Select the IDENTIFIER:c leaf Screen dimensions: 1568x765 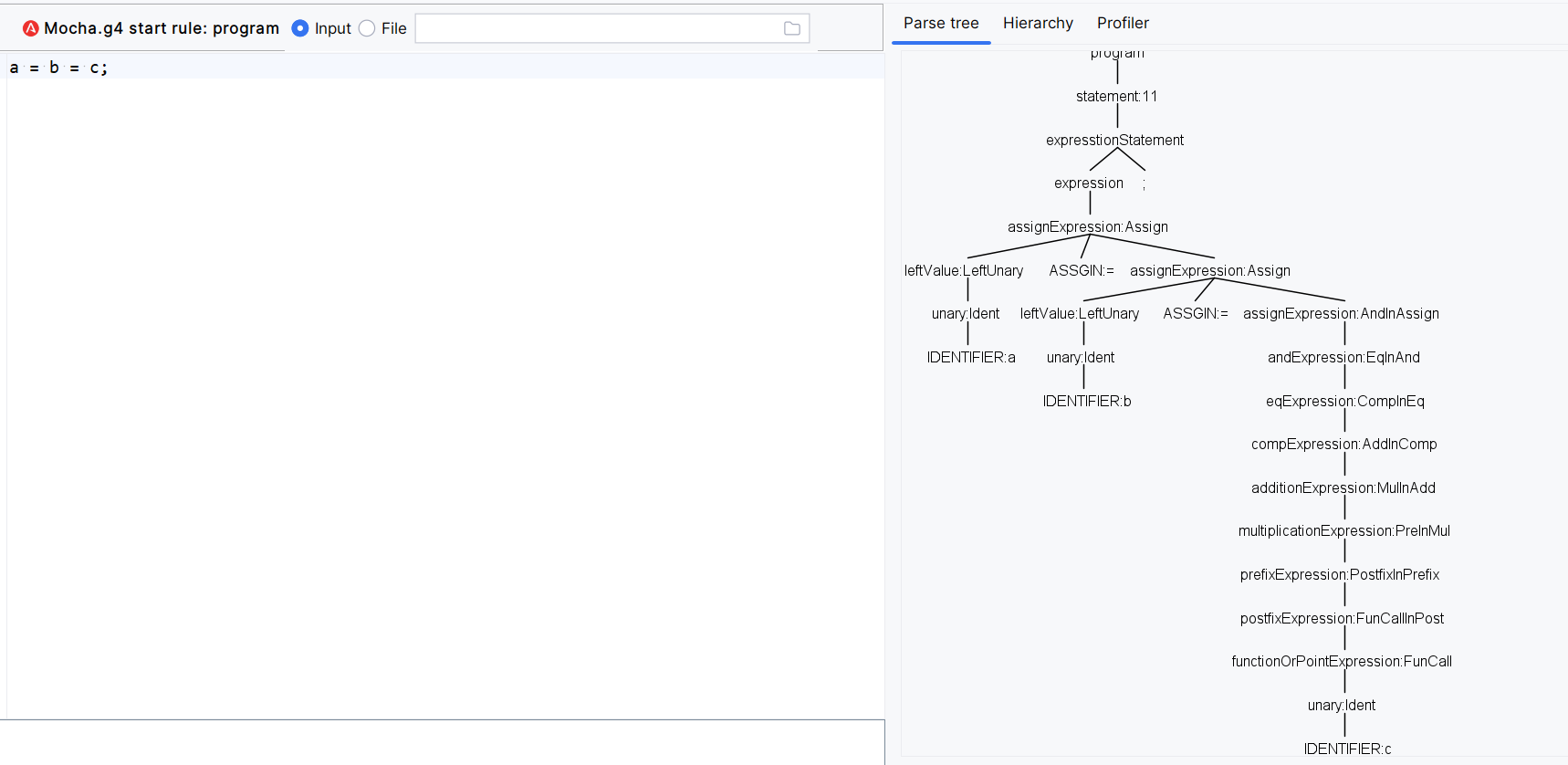[x=1347, y=749]
